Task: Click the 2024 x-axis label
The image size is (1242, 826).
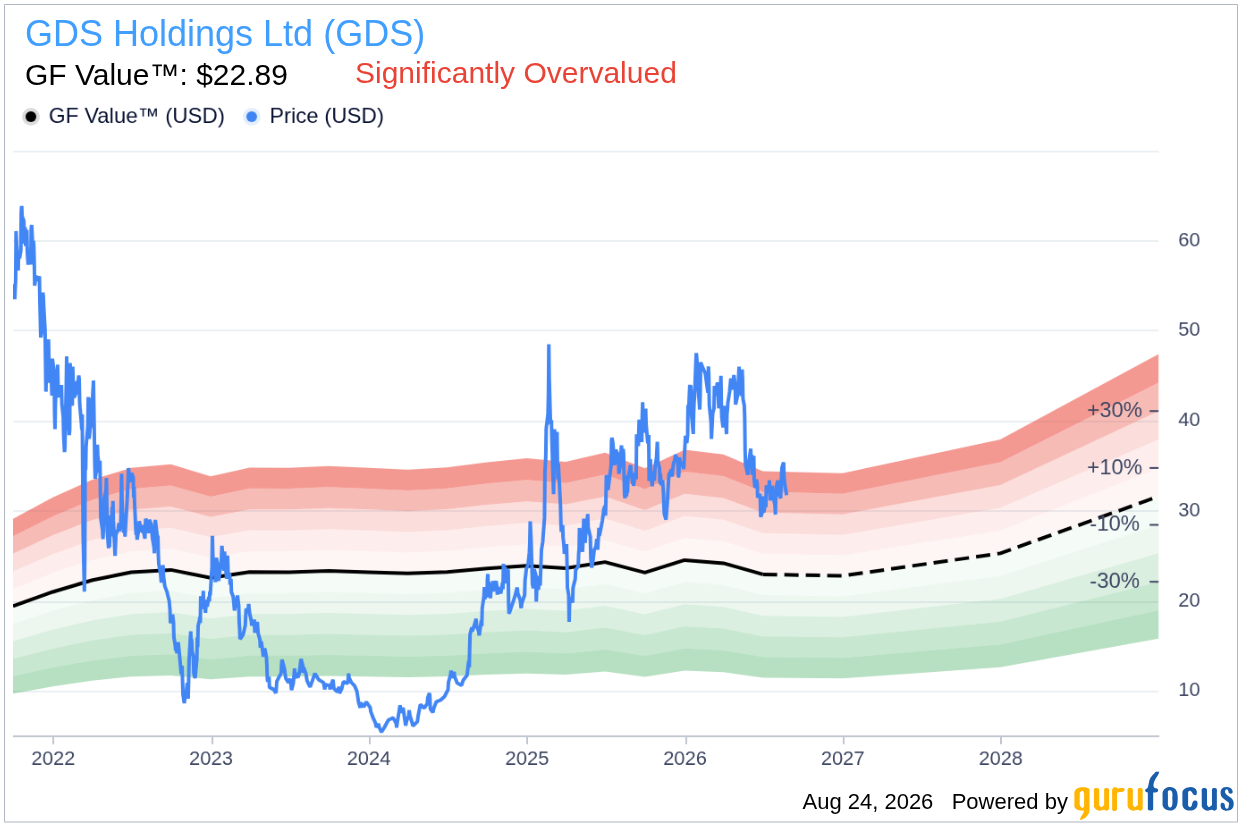Action: click(x=369, y=758)
